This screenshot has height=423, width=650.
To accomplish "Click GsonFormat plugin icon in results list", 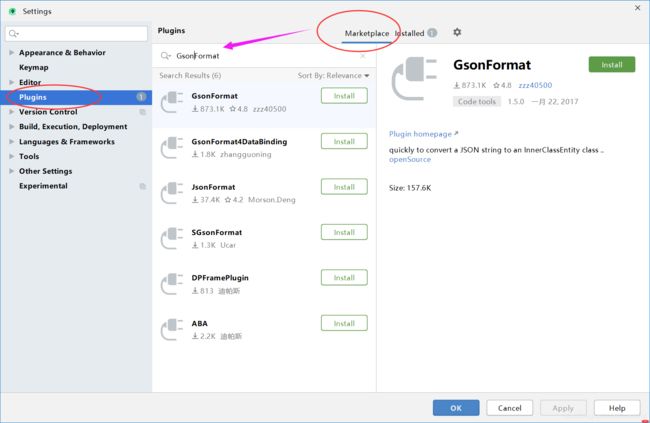I will coord(172,102).
